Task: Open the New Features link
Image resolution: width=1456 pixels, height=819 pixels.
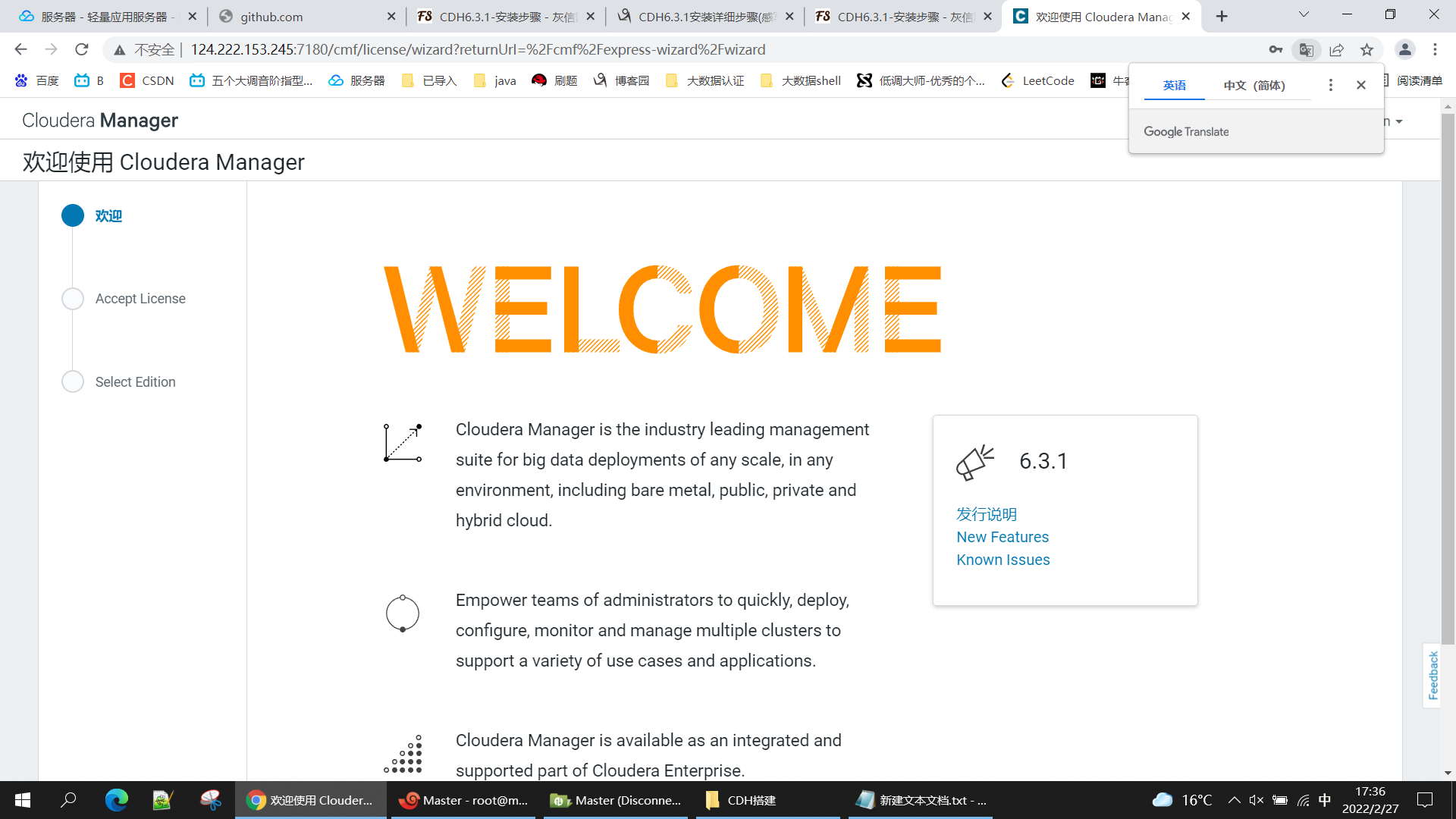Action: [1003, 537]
